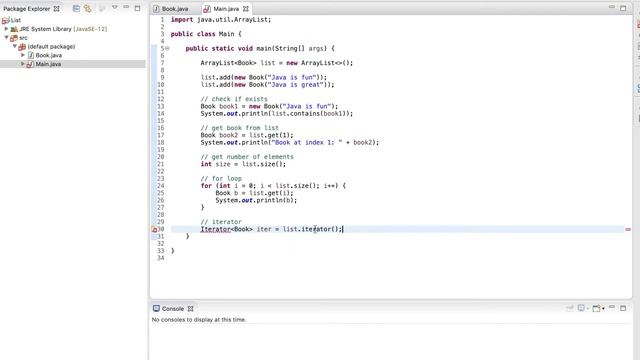Select JRE System Library [JavaSE-12]

coord(63,29)
